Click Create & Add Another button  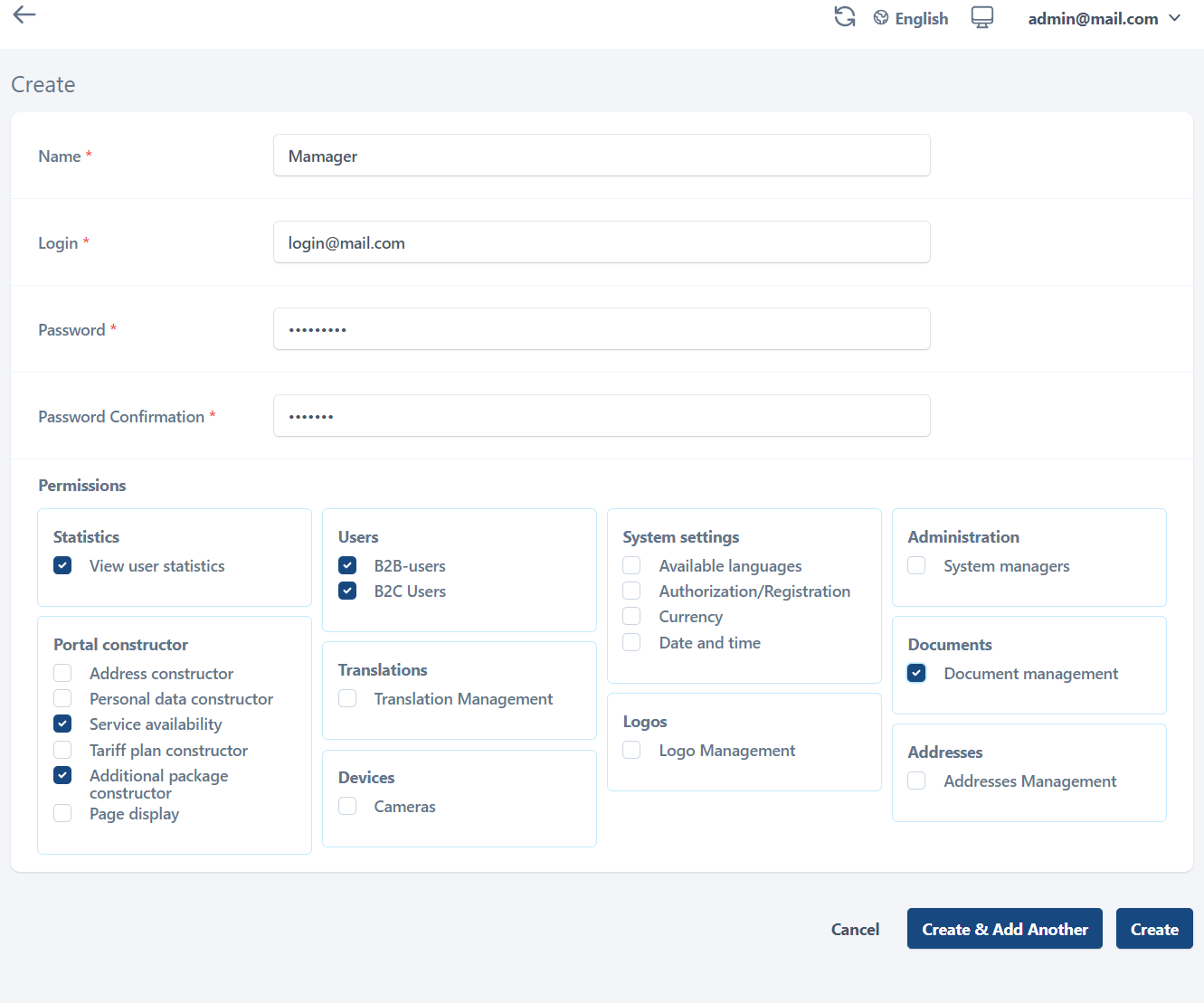[x=1004, y=929]
